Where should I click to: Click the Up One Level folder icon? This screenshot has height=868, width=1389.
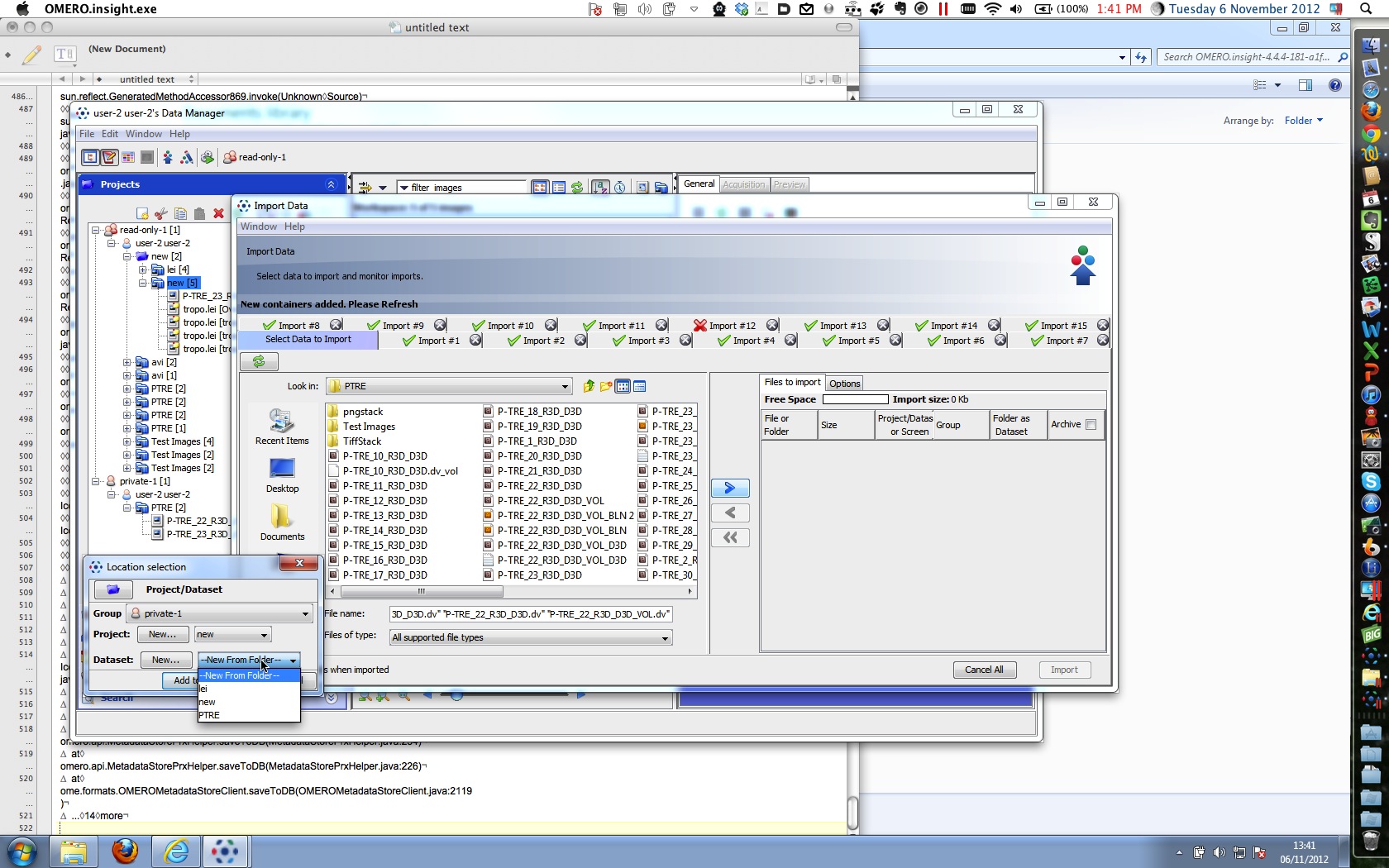point(589,386)
